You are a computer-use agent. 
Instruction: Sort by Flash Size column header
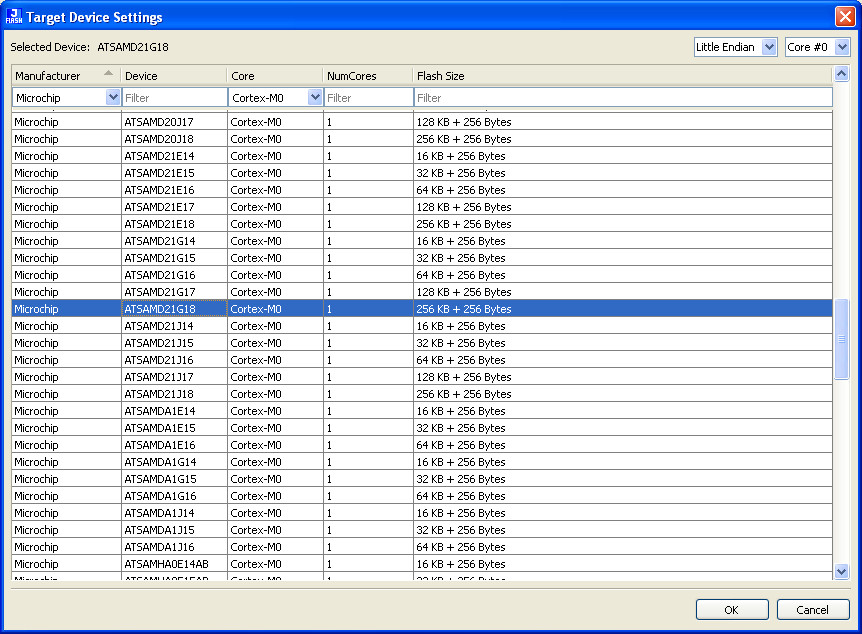[622, 76]
